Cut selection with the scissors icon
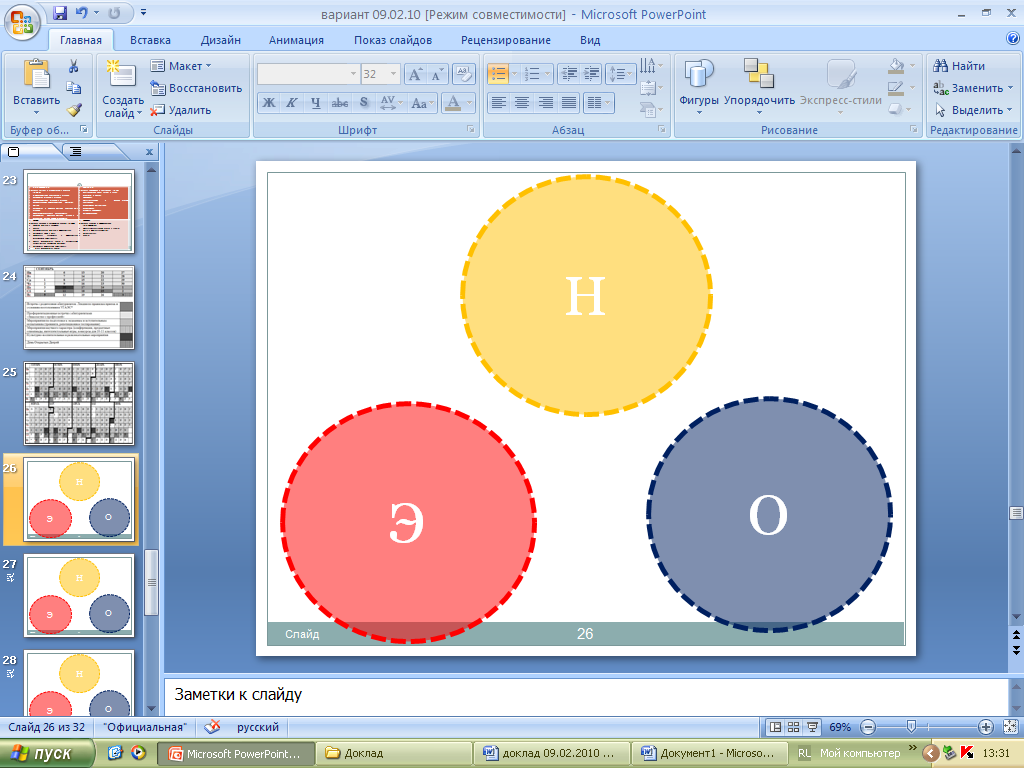The height and width of the screenshot is (768, 1024). [73, 66]
